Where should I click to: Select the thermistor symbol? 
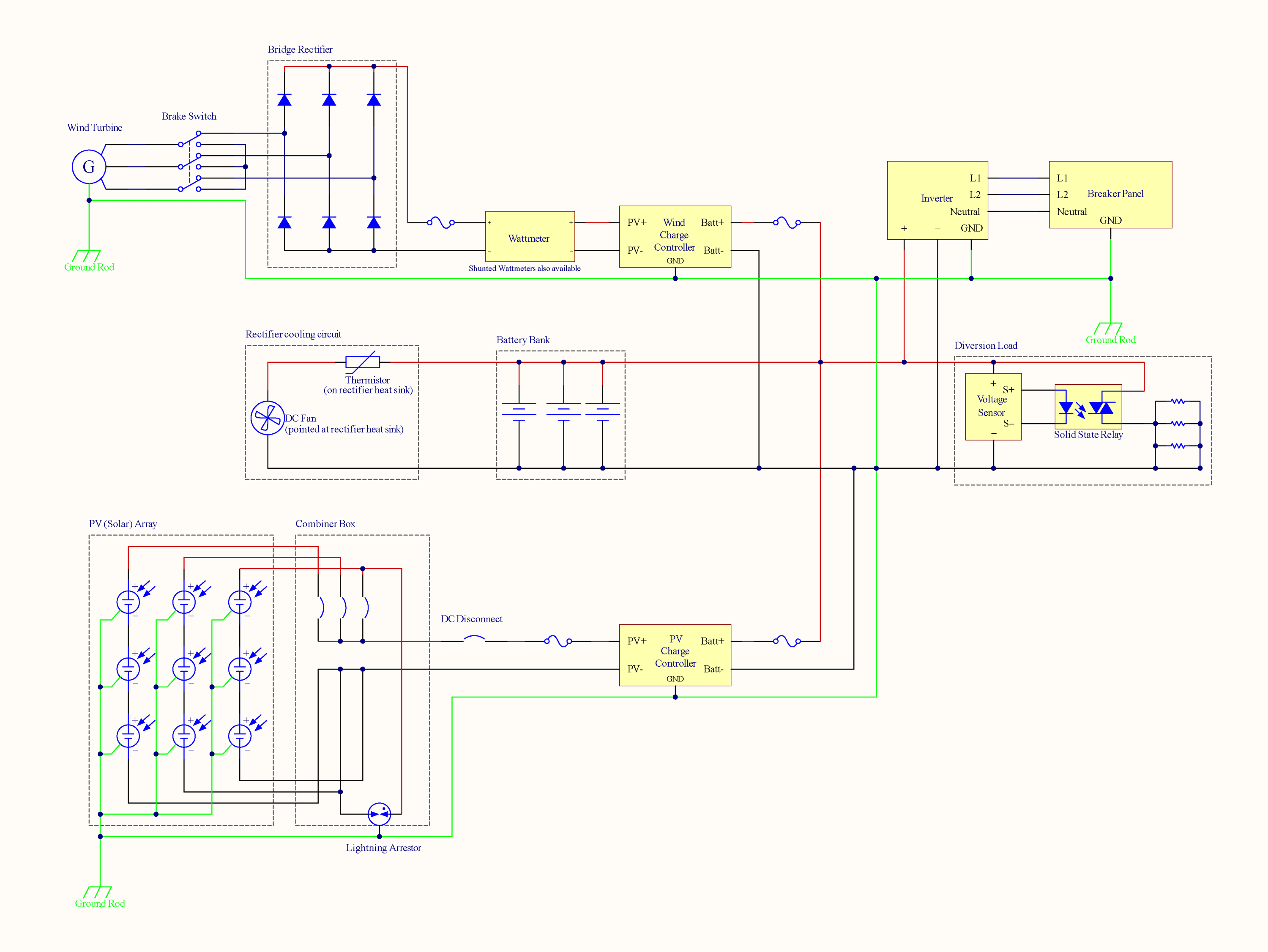[x=362, y=362]
